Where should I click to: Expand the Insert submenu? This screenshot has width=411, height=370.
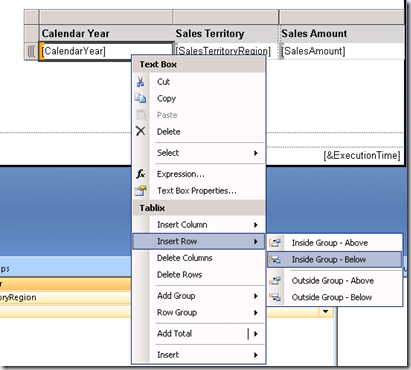point(199,355)
